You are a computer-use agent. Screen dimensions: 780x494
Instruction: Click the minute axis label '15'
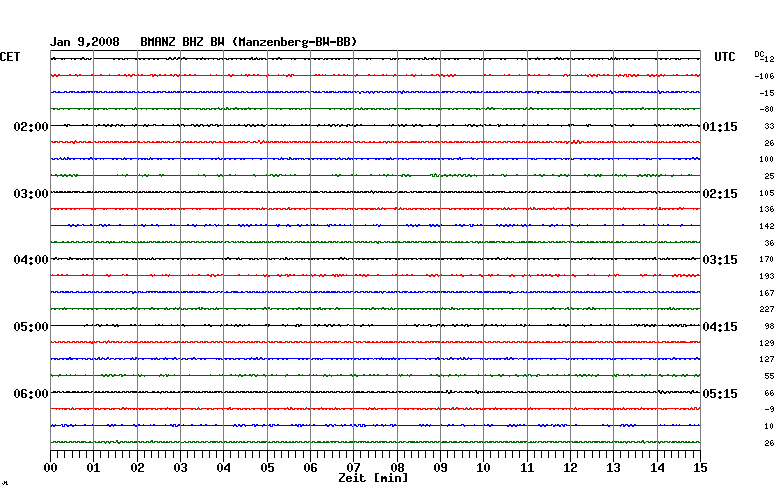point(700,468)
